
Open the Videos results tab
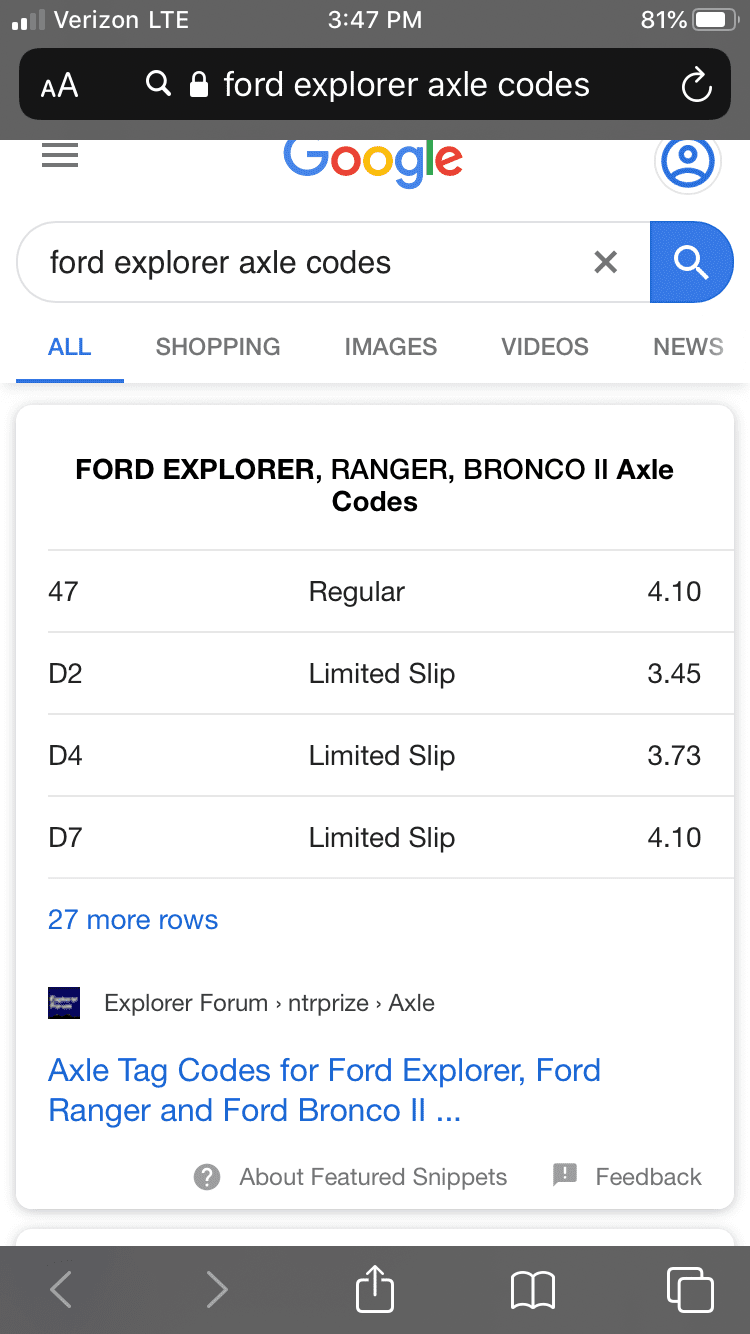[544, 347]
